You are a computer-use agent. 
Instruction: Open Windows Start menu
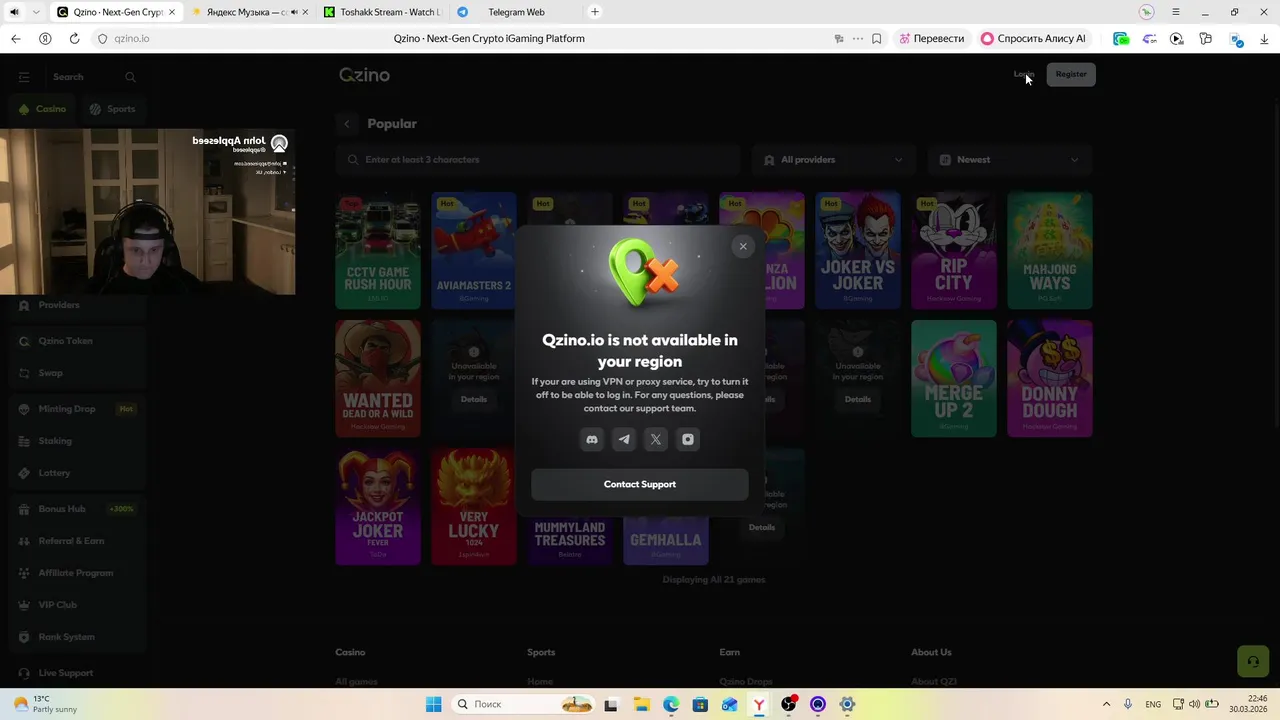433,704
